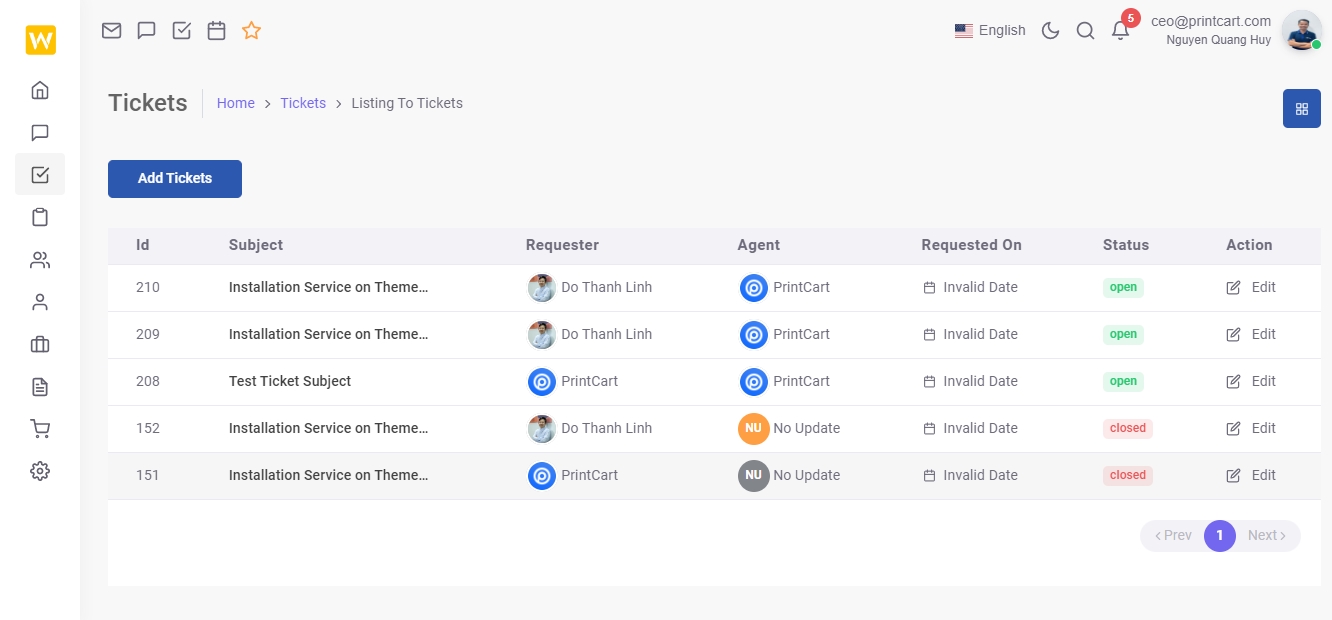Edit ticket 152
The image size is (1332, 620).
[1251, 428]
